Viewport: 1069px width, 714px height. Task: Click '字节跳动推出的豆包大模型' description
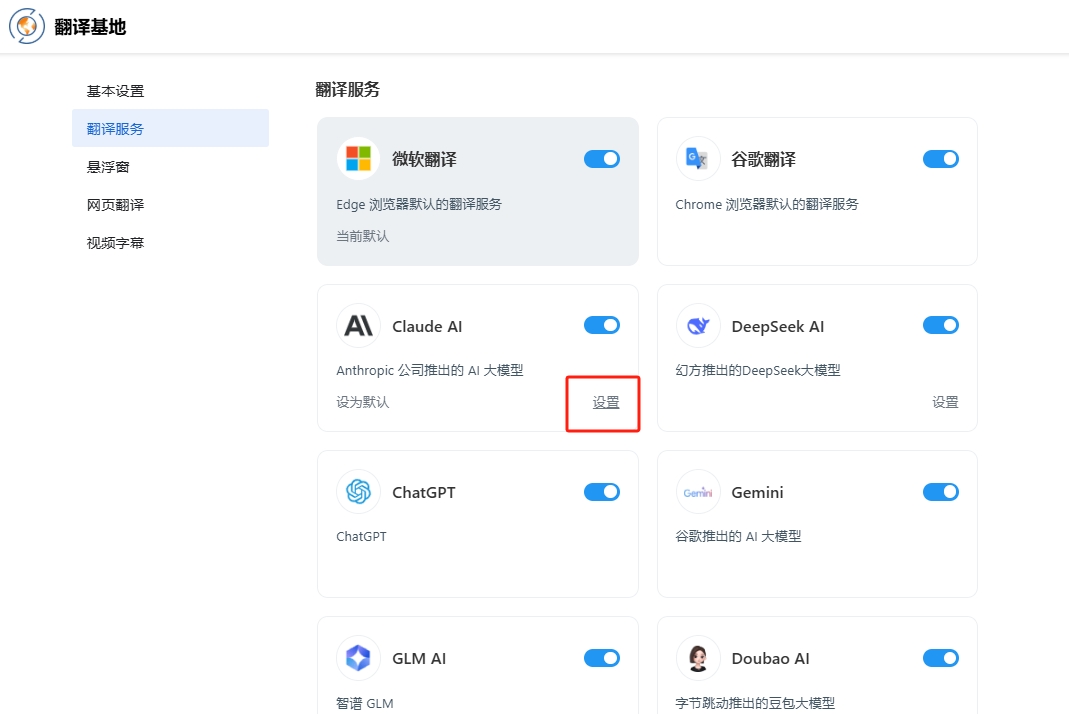click(755, 703)
